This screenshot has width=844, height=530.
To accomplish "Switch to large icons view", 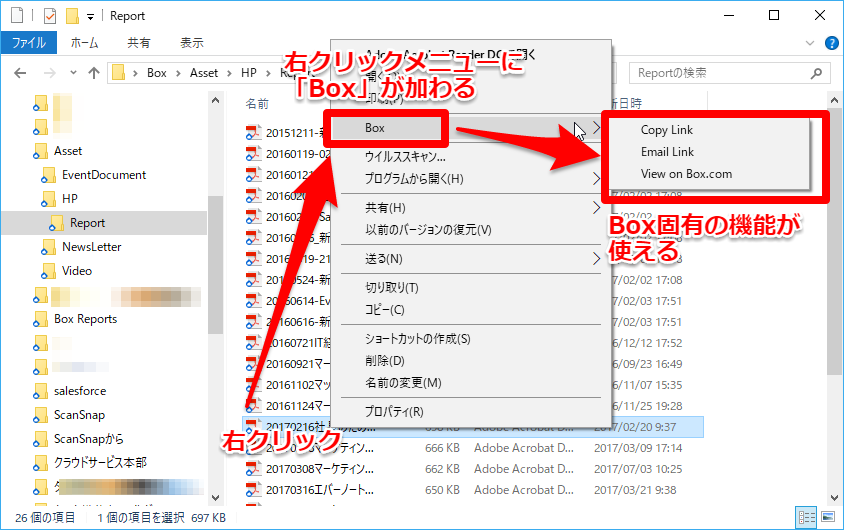I will 828,518.
